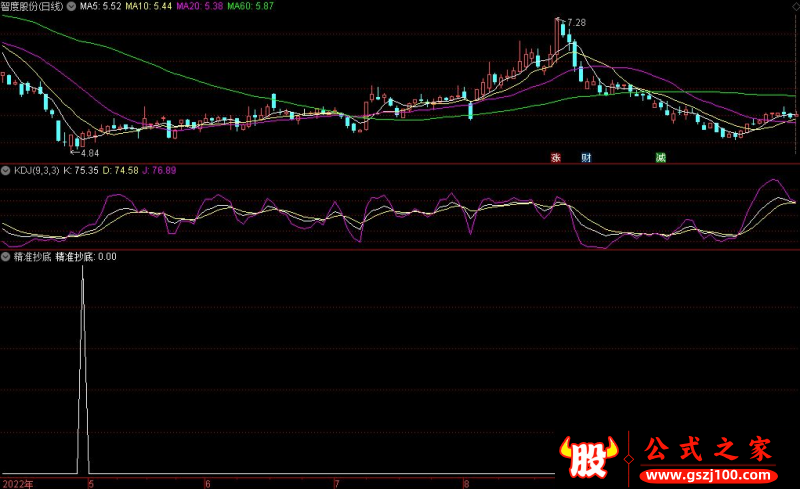Click the KDJ(9,3,3) indicator name
800x489 pixels.
pos(36,171)
